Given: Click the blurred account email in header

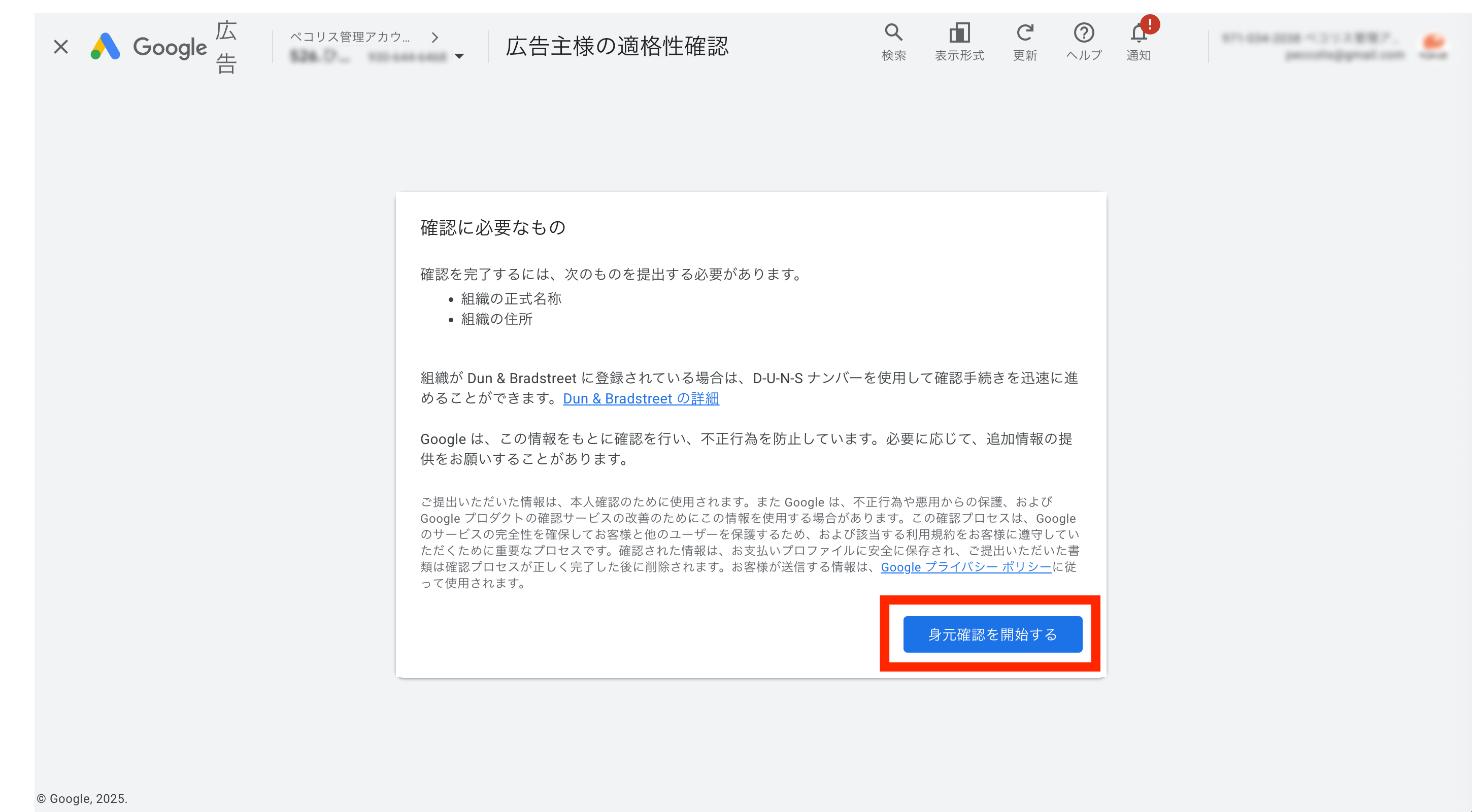Looking at the screenshot, I should [1344, 55].
